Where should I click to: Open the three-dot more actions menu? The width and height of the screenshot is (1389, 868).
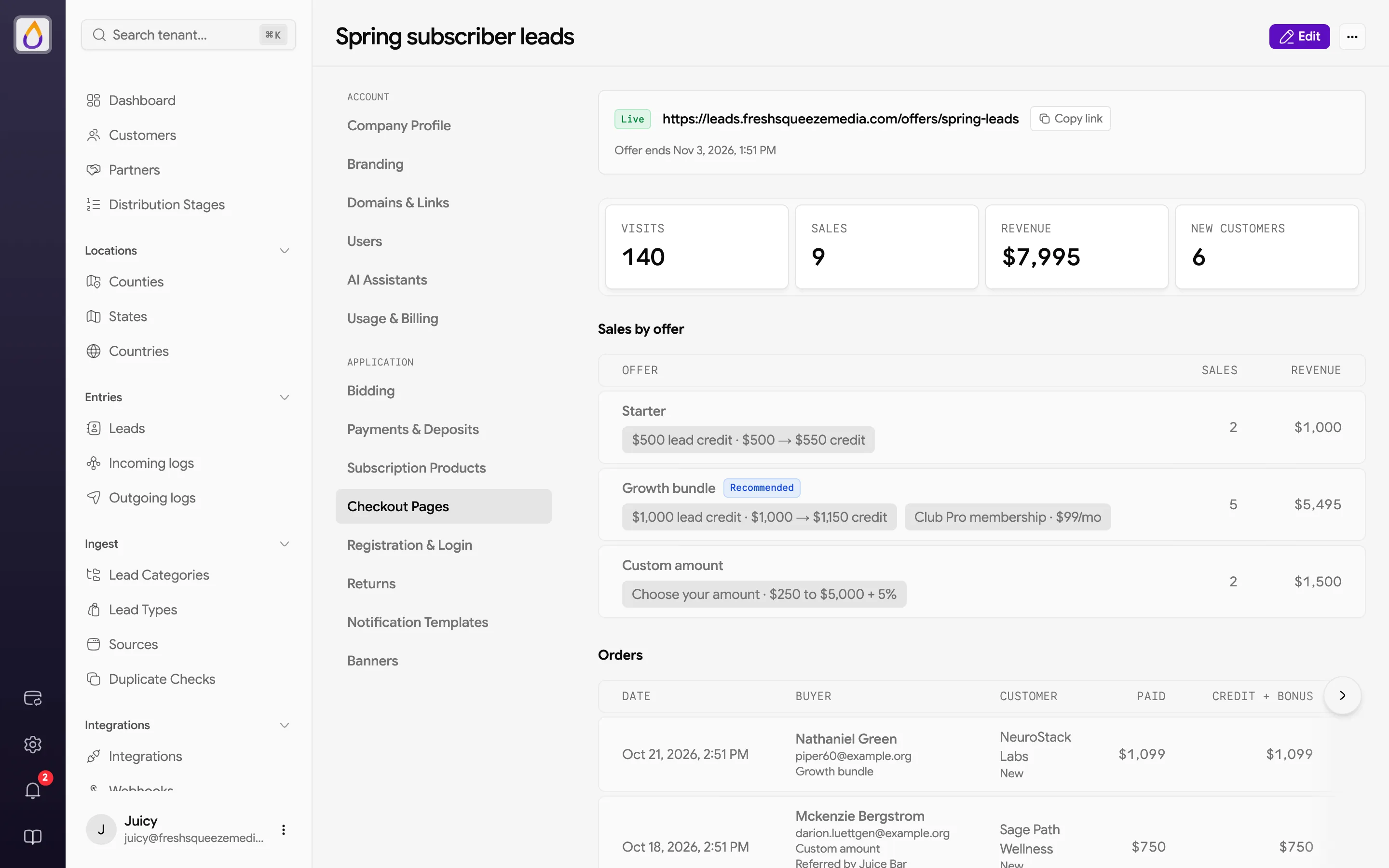tap(1352, 37)
